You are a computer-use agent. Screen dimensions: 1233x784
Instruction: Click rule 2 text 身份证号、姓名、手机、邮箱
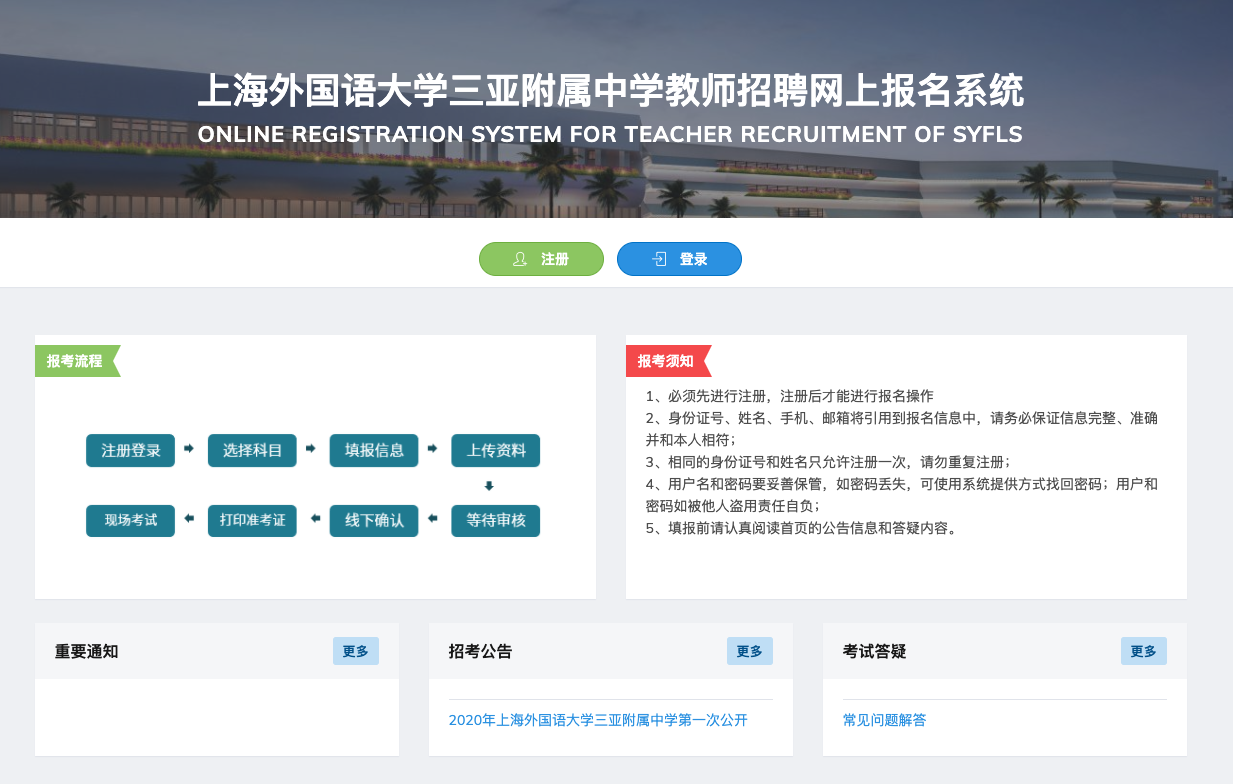pos(902,429)
